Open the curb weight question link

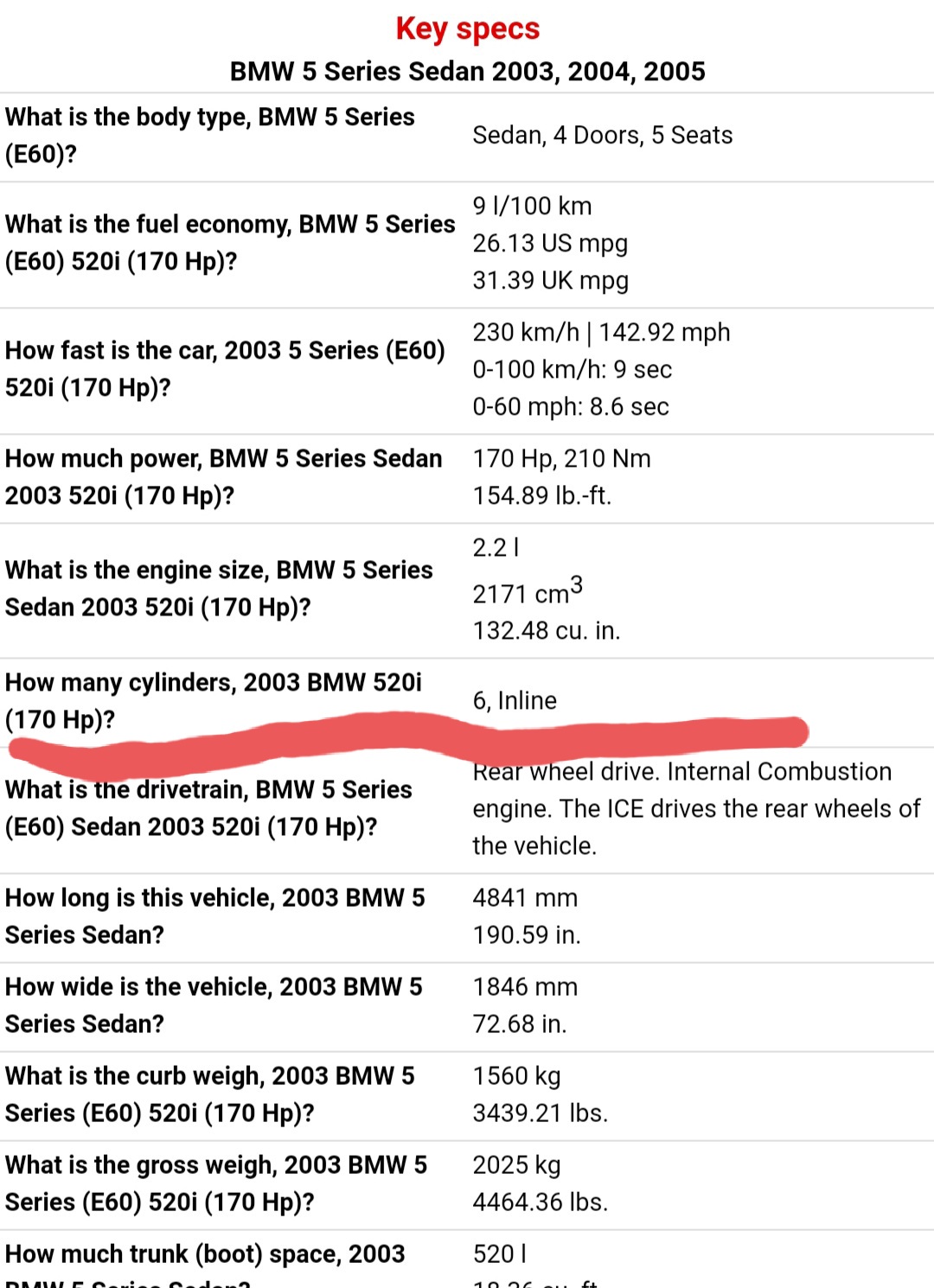209,1094
